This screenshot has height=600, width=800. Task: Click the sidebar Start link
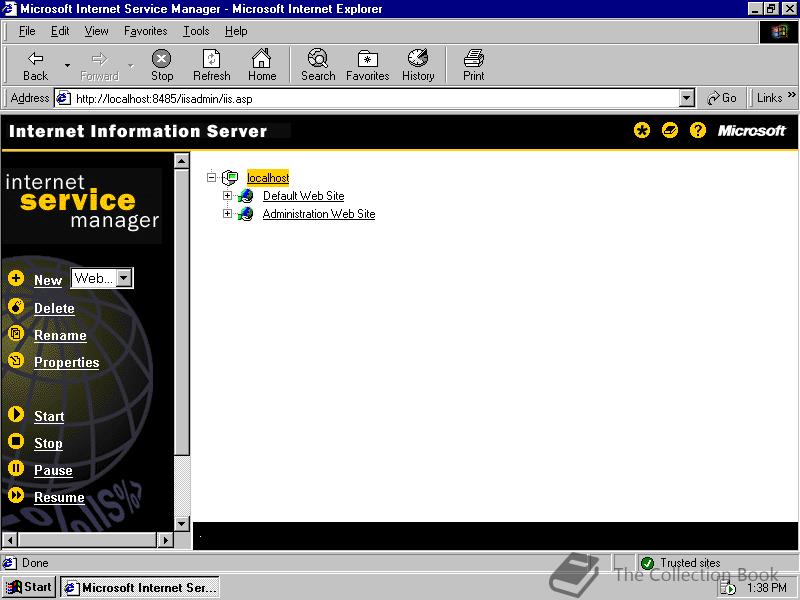click(x=49, y=416)
